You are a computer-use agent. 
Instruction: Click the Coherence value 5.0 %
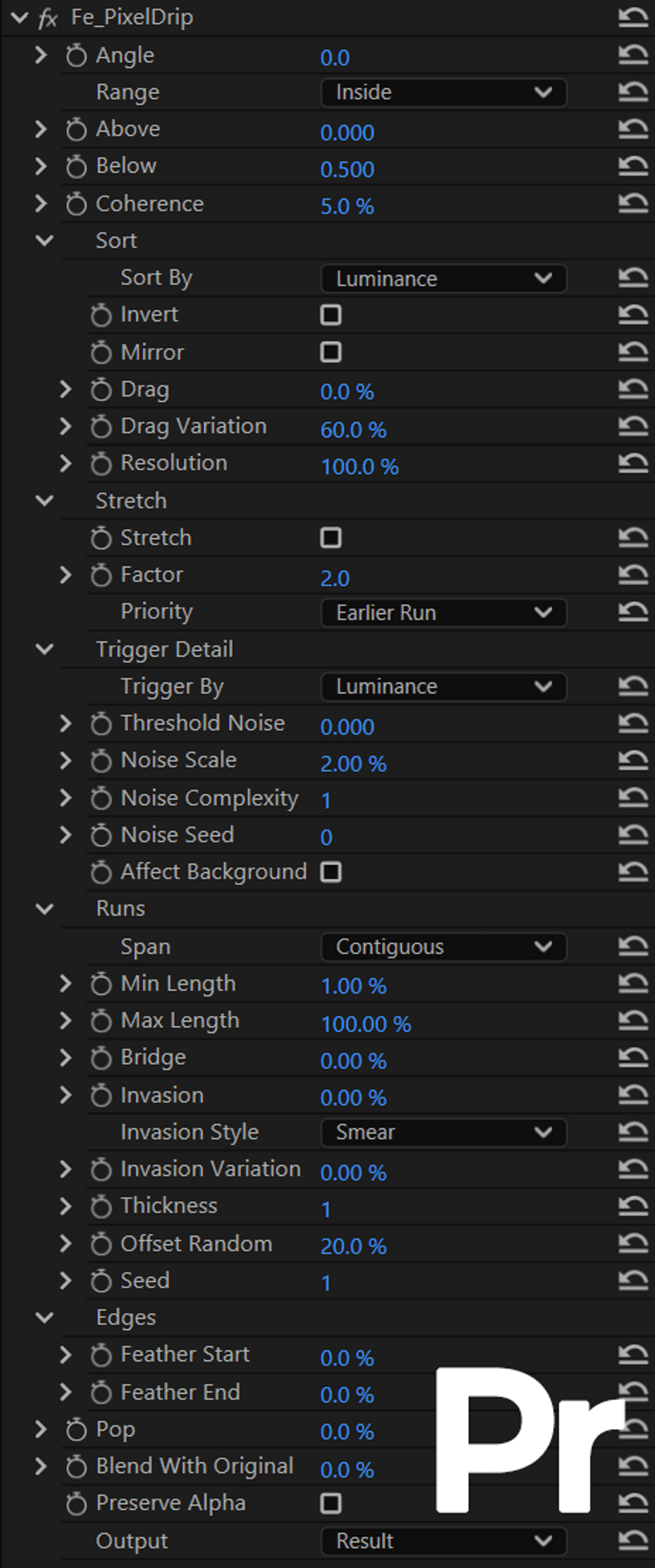pos(347,206)
